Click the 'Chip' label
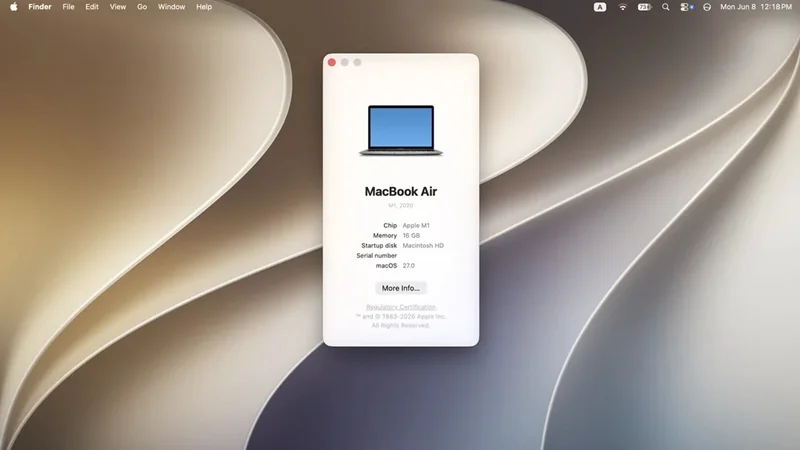 390,225
